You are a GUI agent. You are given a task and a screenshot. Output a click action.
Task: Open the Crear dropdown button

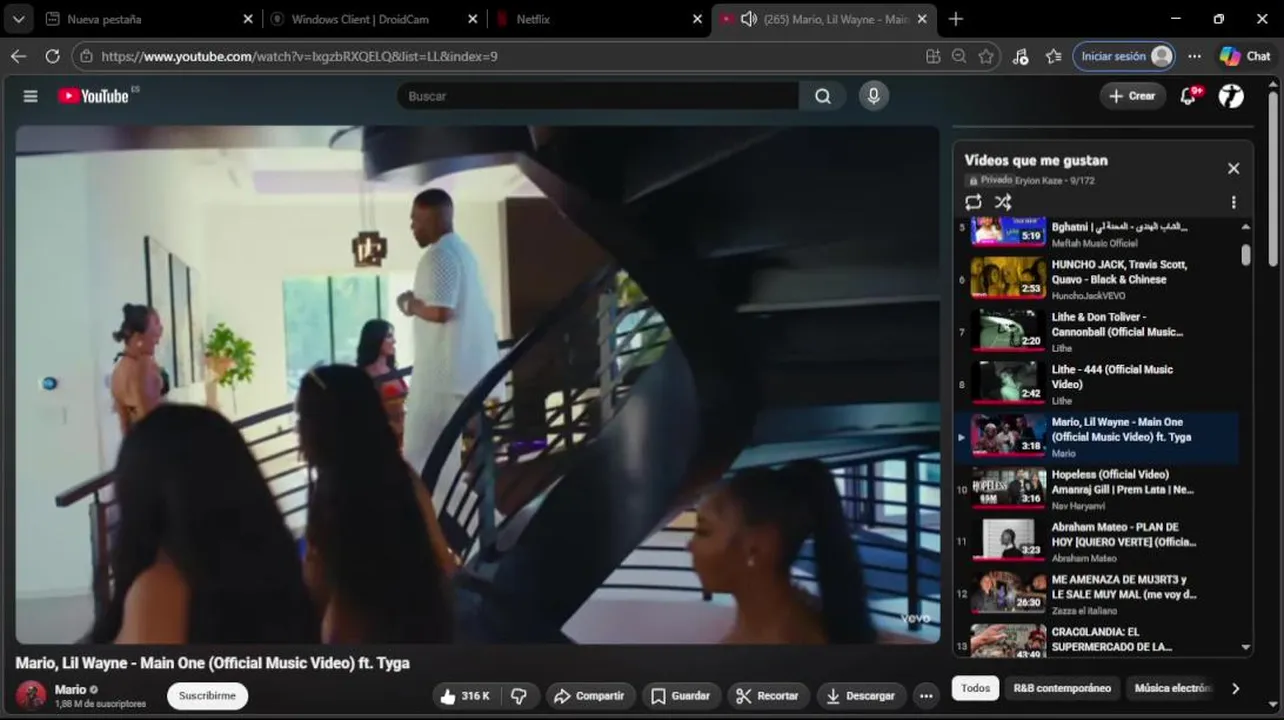1132,96
